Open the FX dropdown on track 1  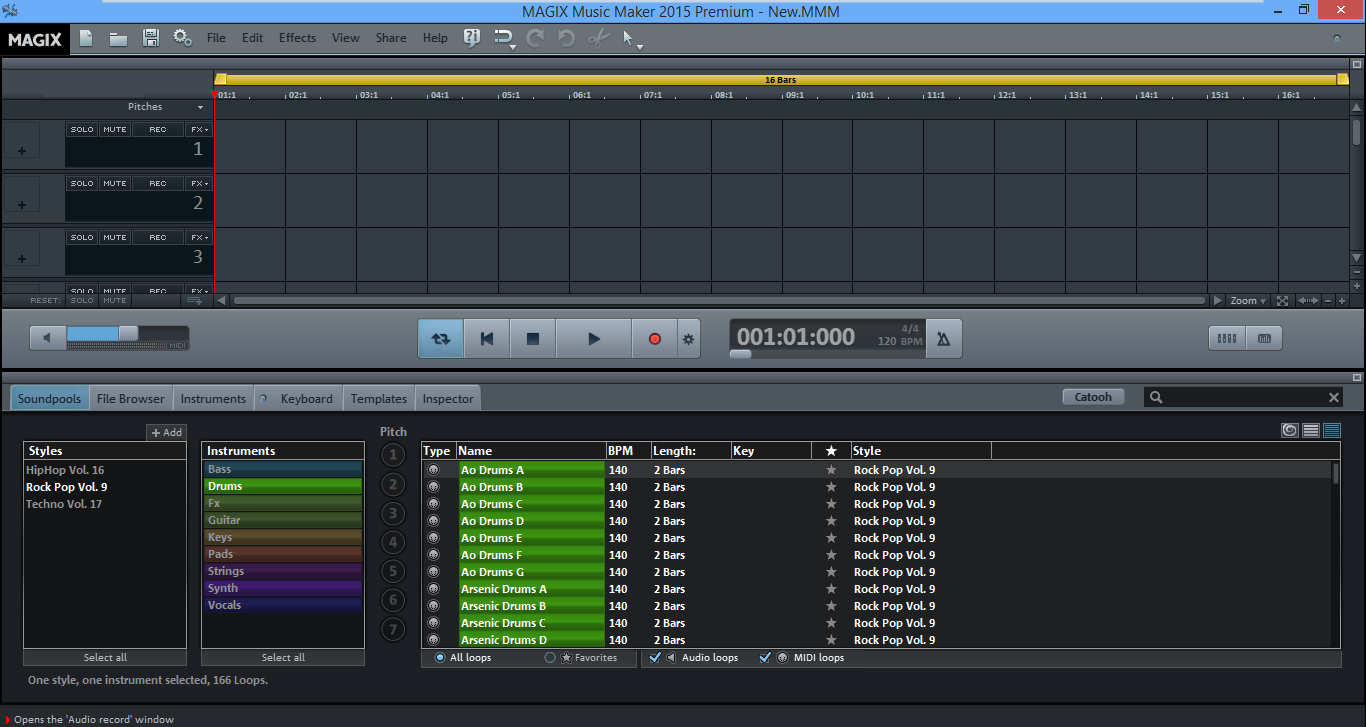[x=199, y=128]
